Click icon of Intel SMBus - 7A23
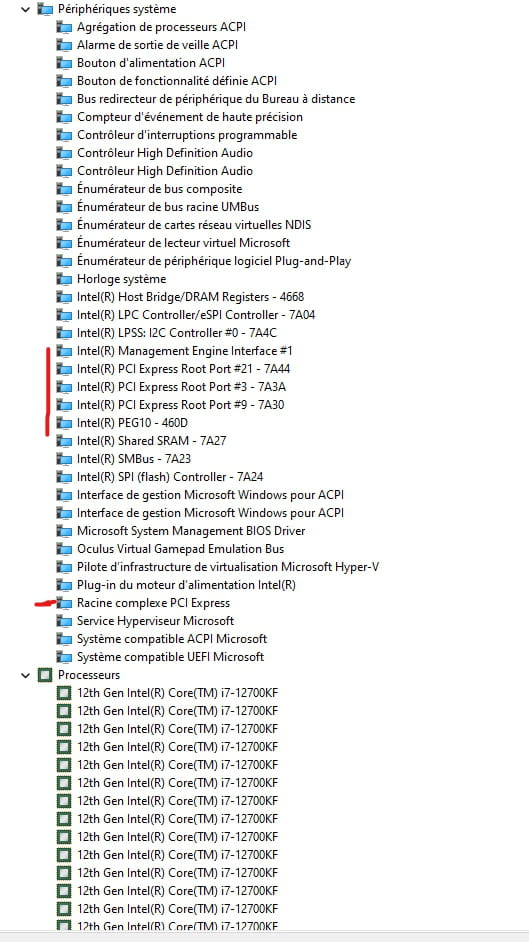Image resolution: width=529 pixels, height=942 pixels. point(64,459)
